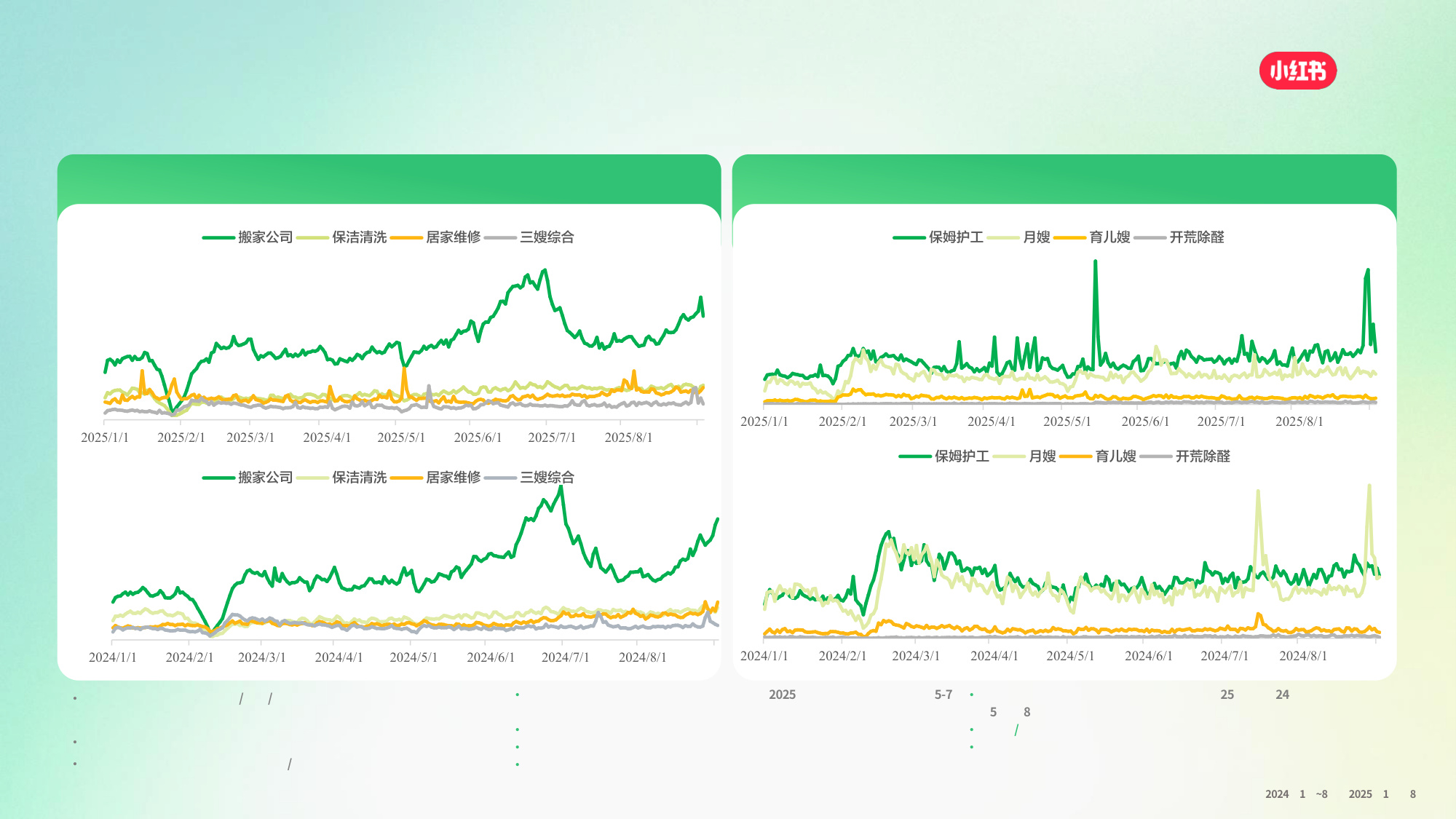Click the right panel green header bar
Screen dimensions: 1456x819
1064,178
